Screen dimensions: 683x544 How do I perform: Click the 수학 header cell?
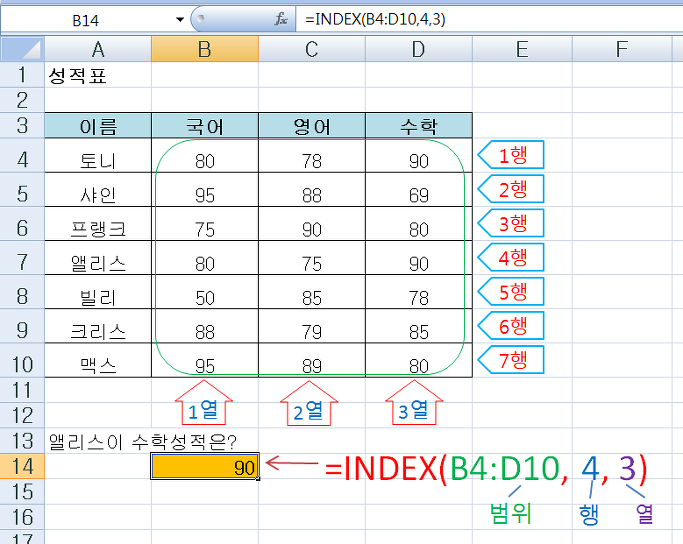point(419,126)
